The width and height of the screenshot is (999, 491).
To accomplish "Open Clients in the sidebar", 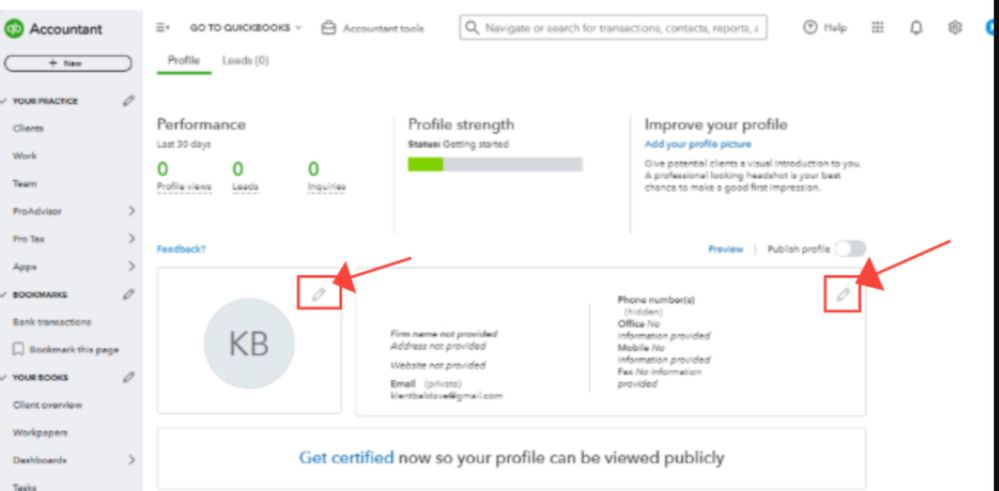I will point(28,129).
